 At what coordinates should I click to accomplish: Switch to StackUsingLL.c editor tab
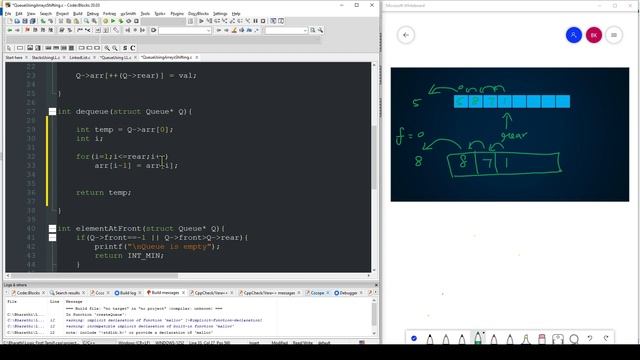tap(45, 58)
